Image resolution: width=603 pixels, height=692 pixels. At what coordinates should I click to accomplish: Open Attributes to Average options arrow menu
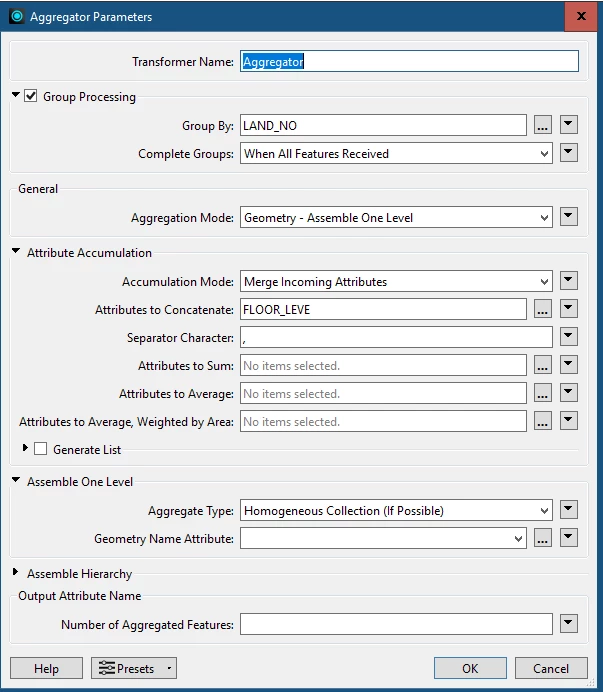pos(569,392)
